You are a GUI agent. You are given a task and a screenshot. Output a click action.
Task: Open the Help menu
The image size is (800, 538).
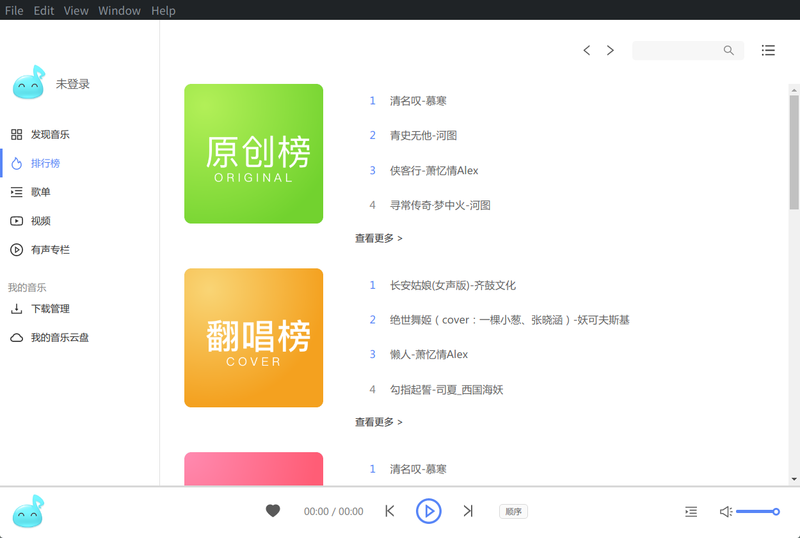[163, 10]
